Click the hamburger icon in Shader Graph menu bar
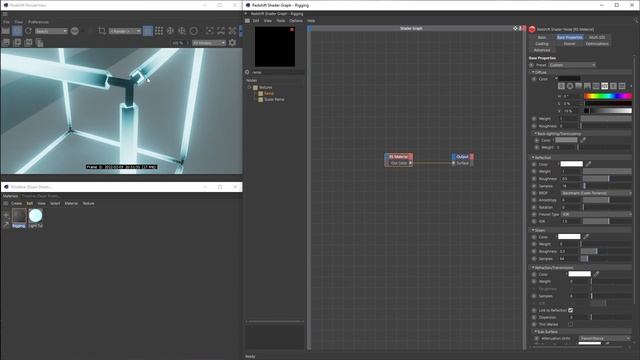Viewport: 640px width, 360px height. click(247, 21)
